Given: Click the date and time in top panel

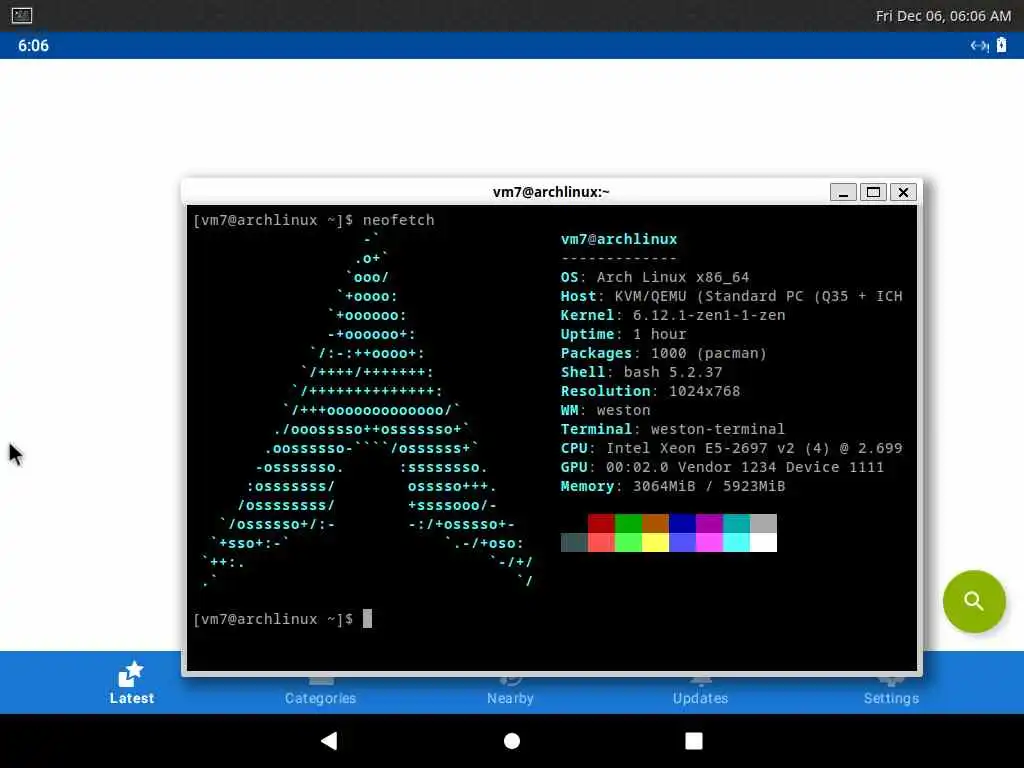Looking at the screenshot, I should tap(943, 16).
